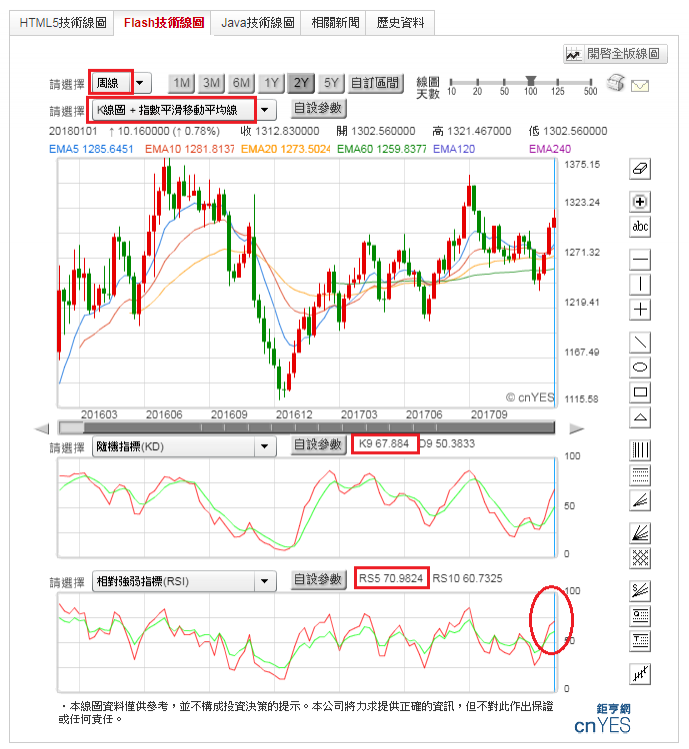Set chart days slider to 500
689x749 pixels.
pyautogui.click(x=591, y=82)
